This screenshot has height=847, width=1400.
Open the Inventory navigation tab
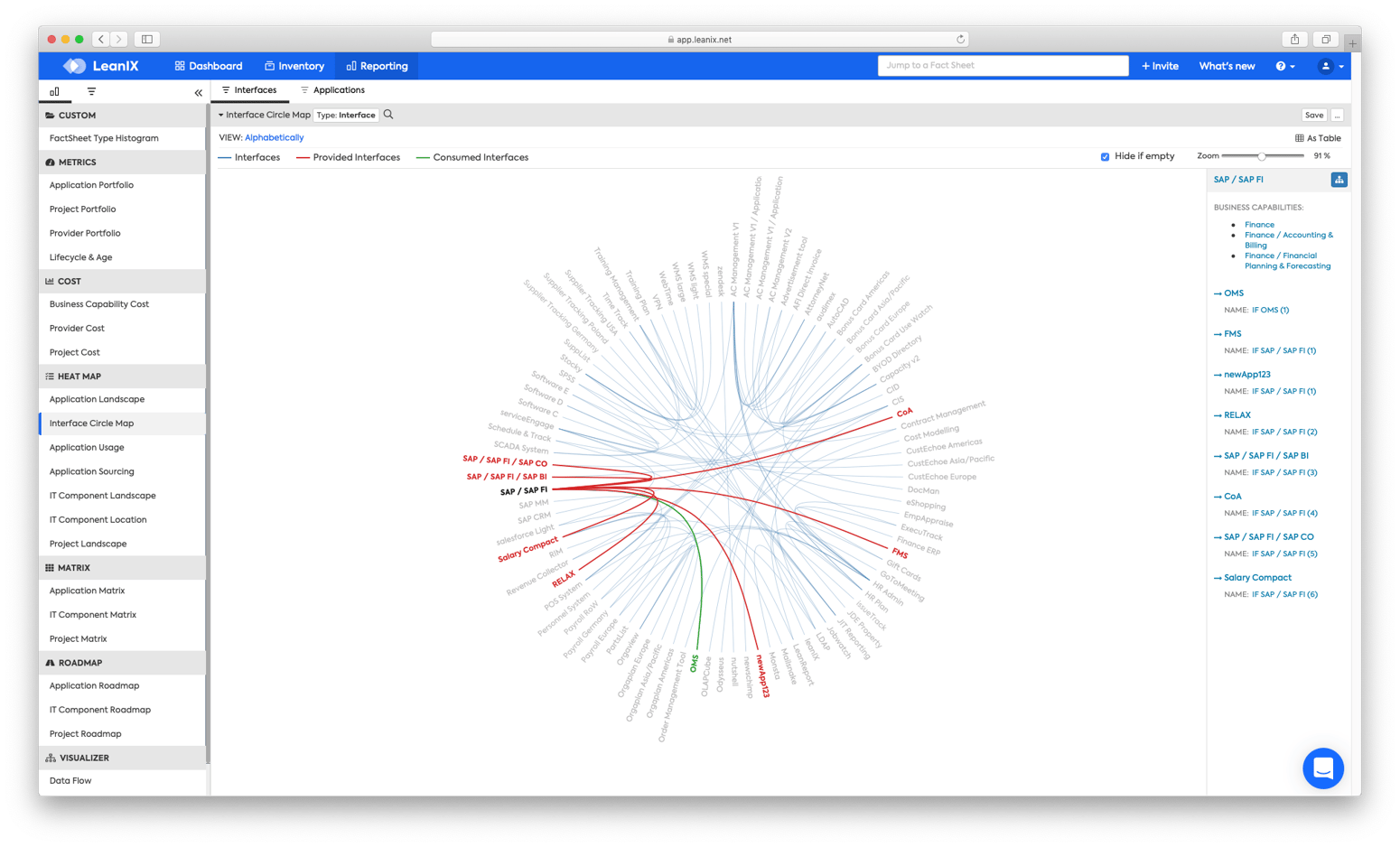click(294, 66)
